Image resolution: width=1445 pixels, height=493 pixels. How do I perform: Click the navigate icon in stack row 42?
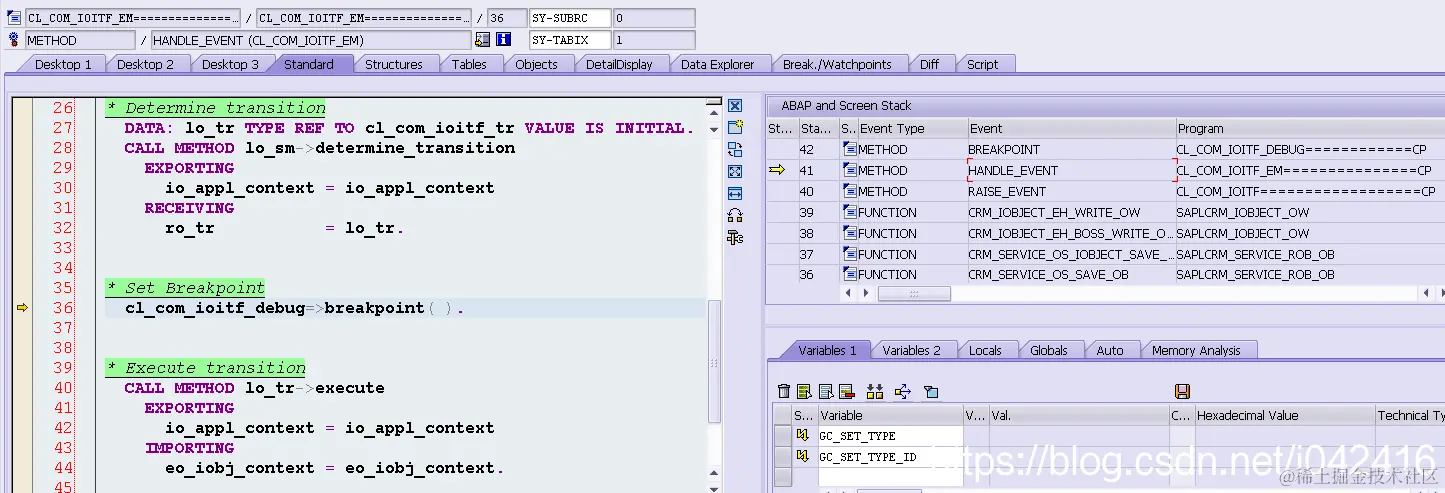(x=850, y=149)
